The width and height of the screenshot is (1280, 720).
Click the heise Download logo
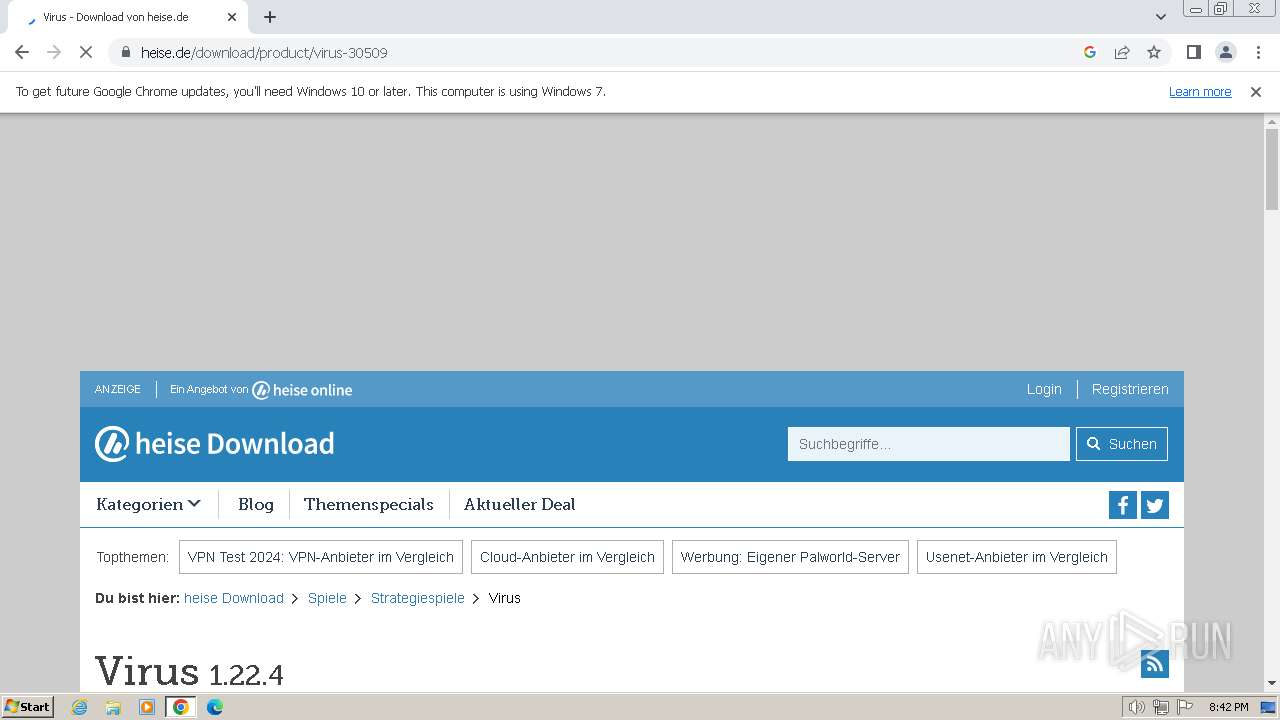(215, 444)
